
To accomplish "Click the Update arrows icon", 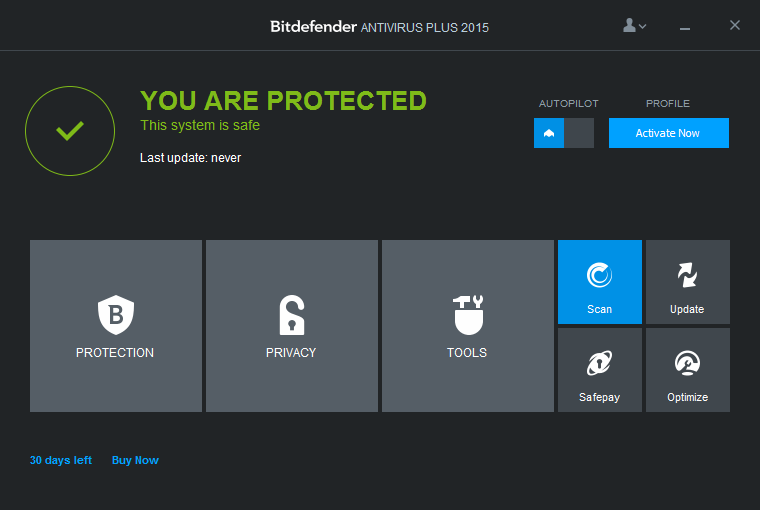I will (x=687, y=275).
